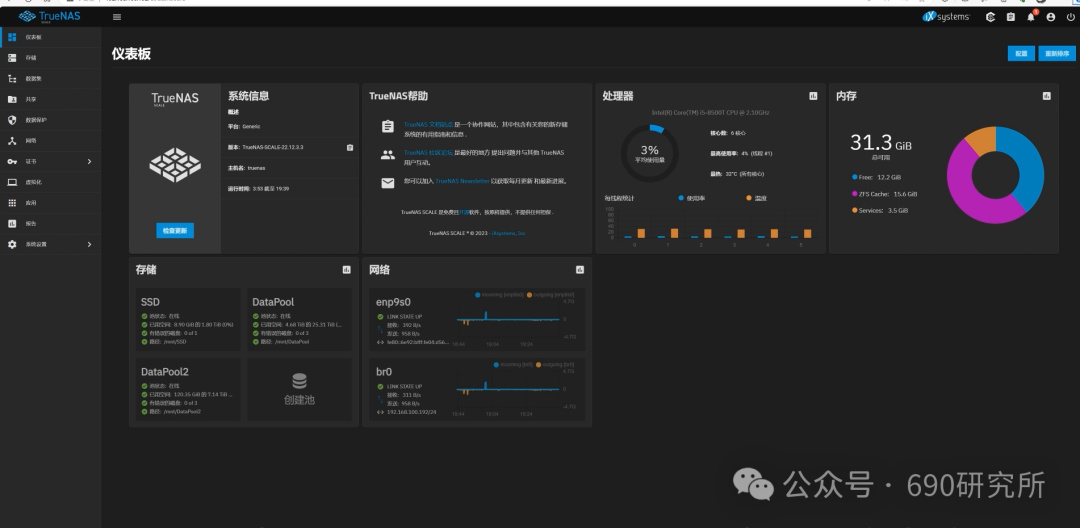Click the newsletter envelope icon

(388, 183)
